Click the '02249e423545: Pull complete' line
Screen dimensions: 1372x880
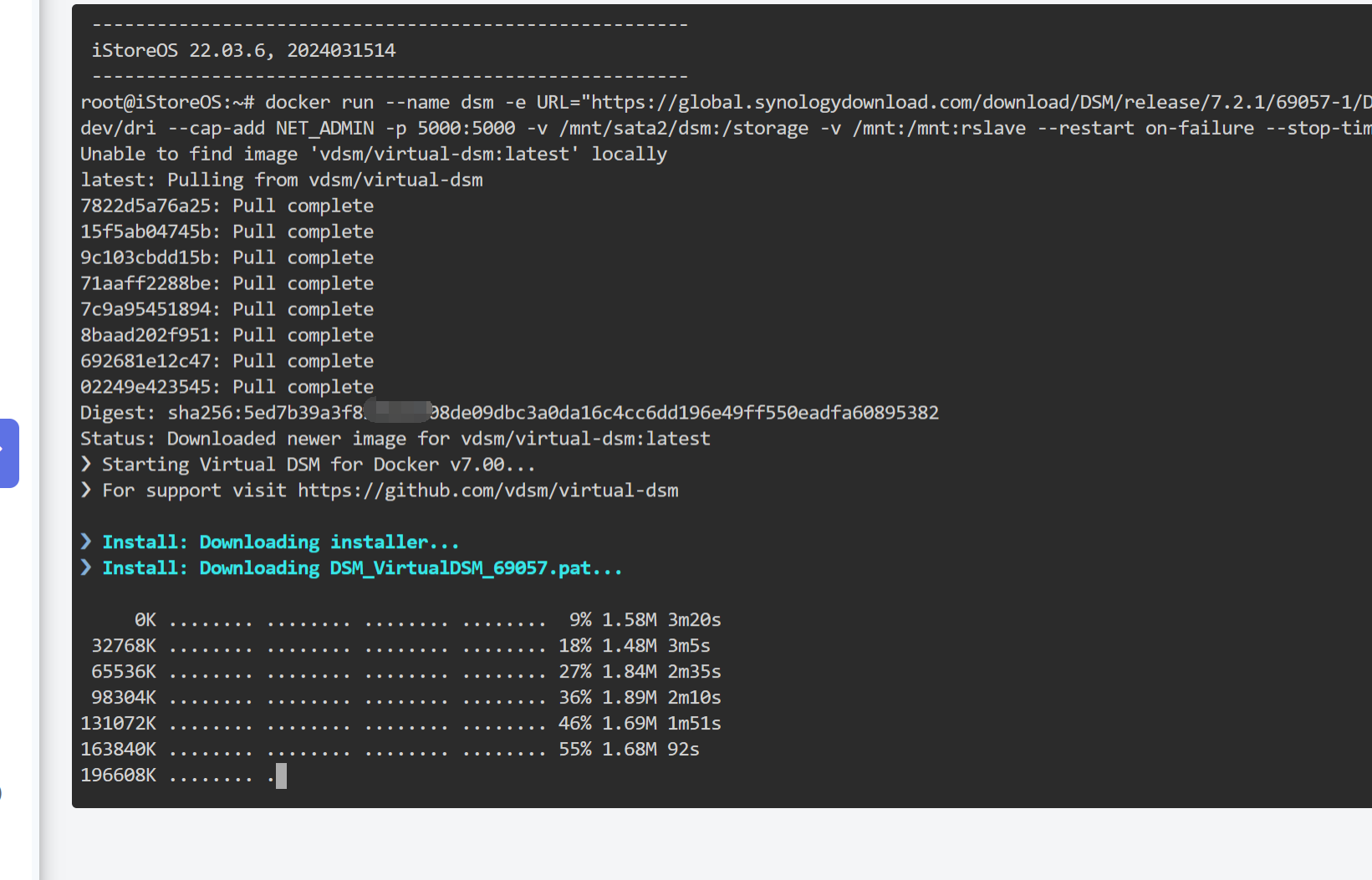227,388
